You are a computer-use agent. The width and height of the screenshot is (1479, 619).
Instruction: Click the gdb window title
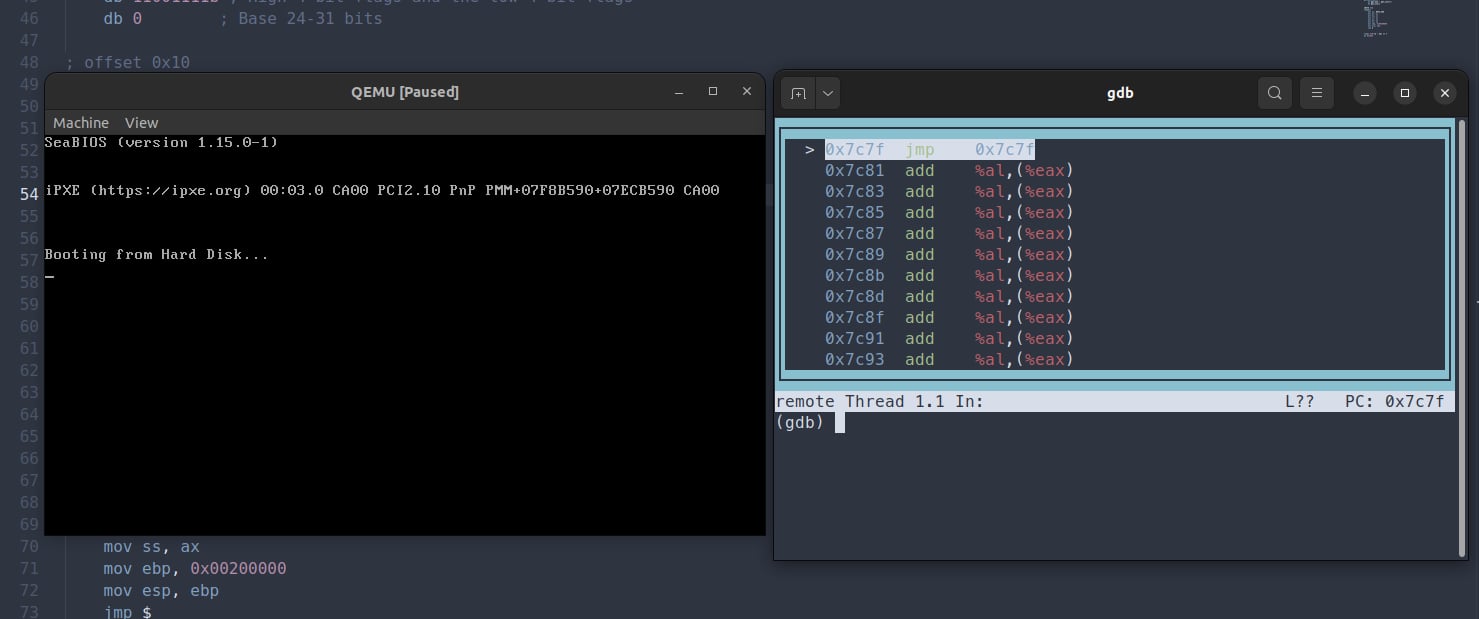click(1120, 93)
